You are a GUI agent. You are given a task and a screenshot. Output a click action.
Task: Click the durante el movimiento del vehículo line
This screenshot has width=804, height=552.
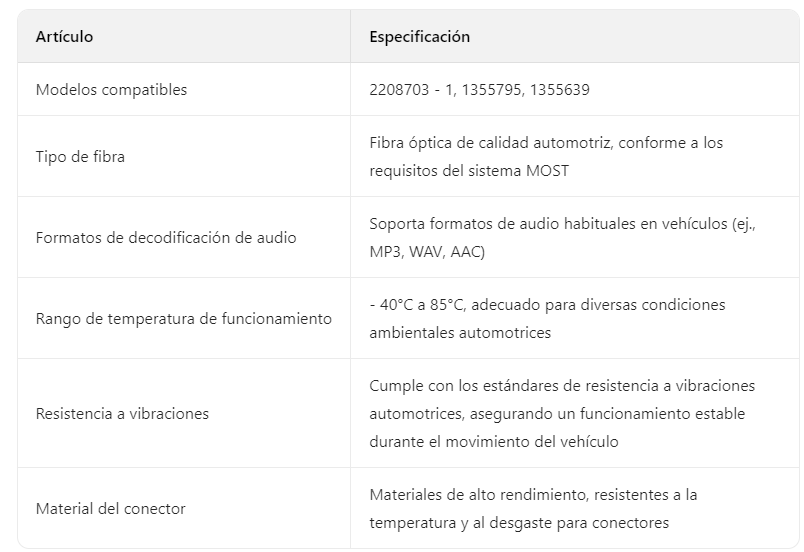493,441
